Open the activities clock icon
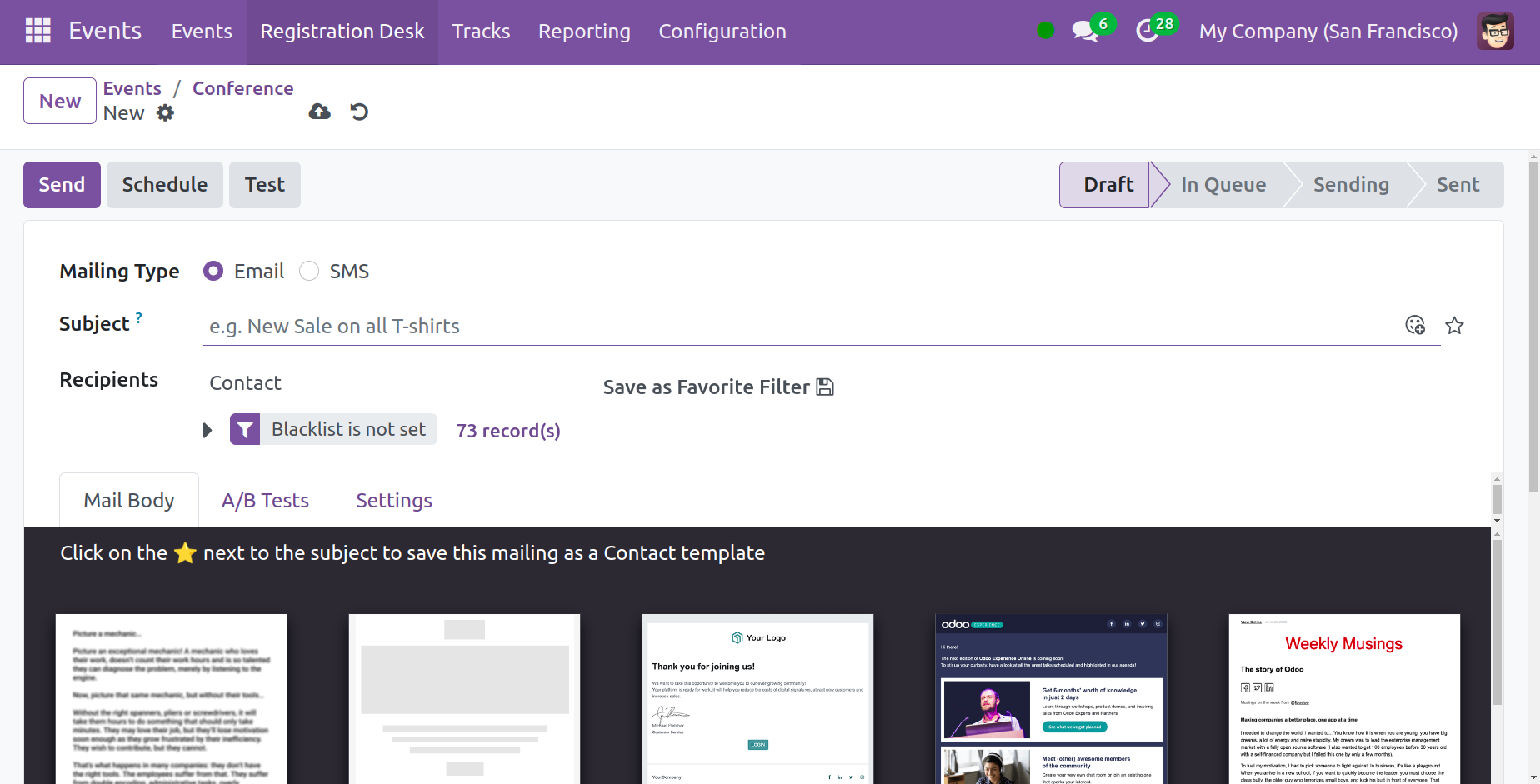 tap(1147, 32)
